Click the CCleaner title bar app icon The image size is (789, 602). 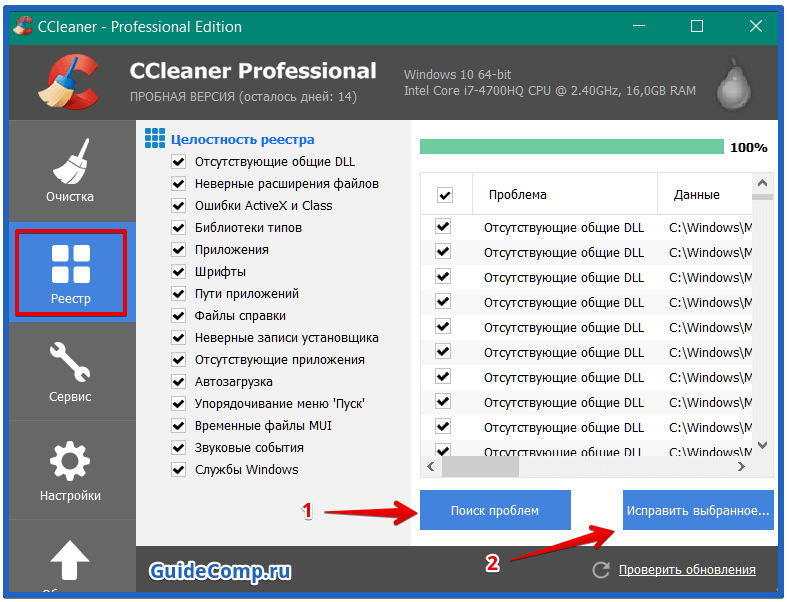23,26
